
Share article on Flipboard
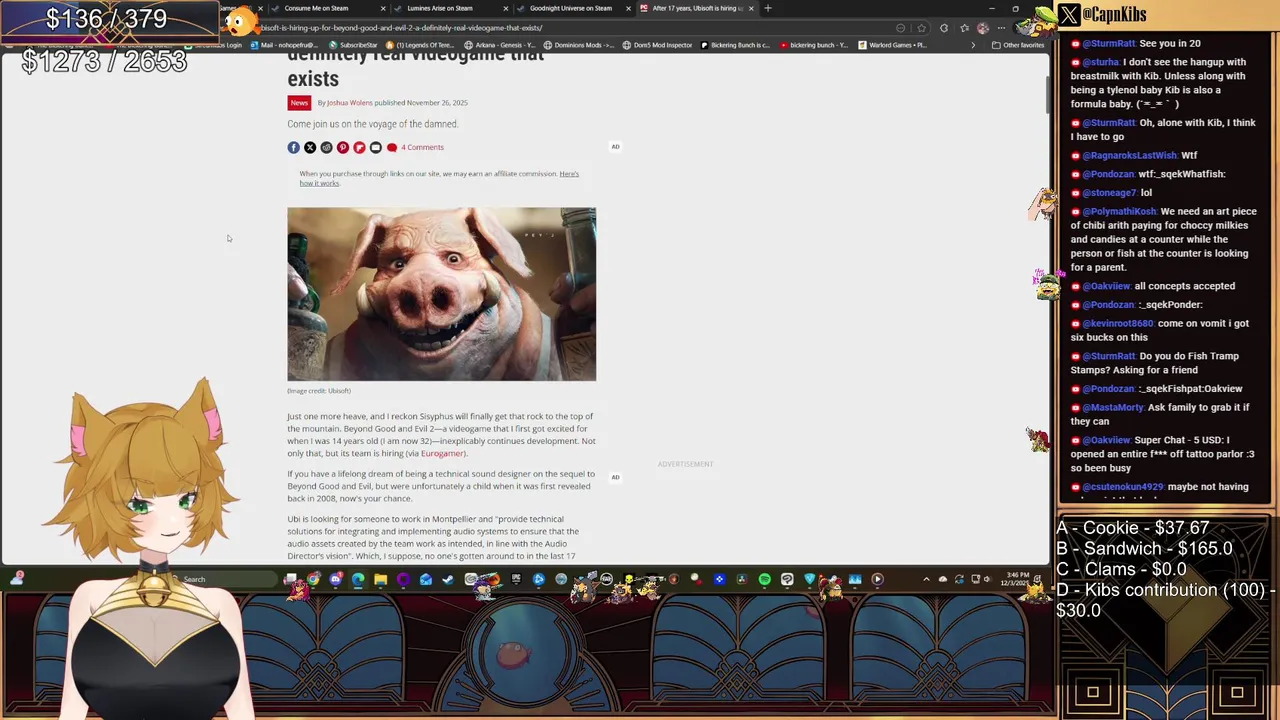pos(359,147)
